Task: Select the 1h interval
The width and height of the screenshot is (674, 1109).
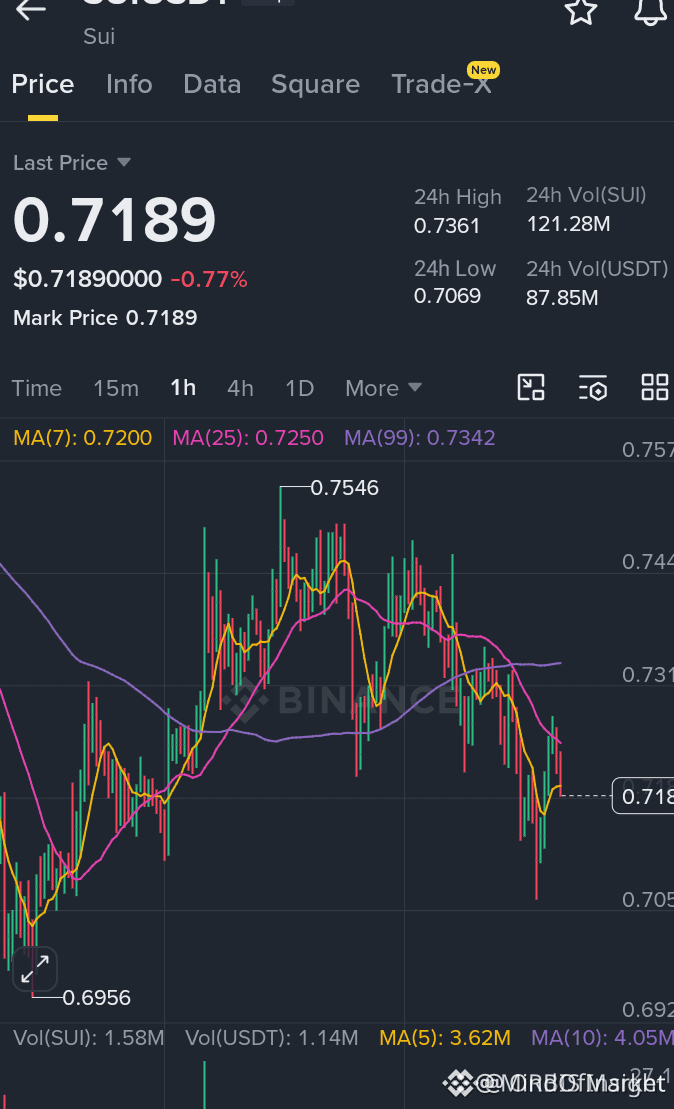Action: 183,388
